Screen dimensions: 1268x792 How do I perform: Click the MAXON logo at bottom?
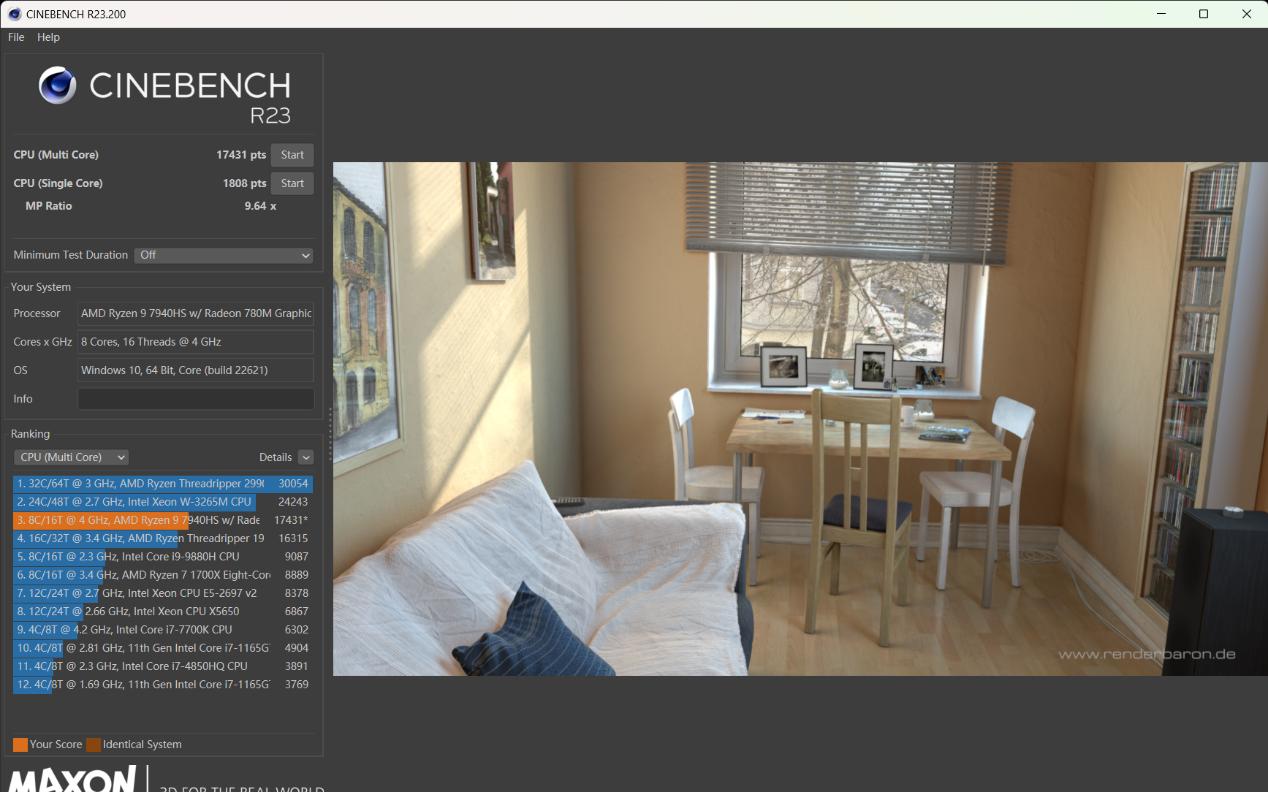pos(73,779)
